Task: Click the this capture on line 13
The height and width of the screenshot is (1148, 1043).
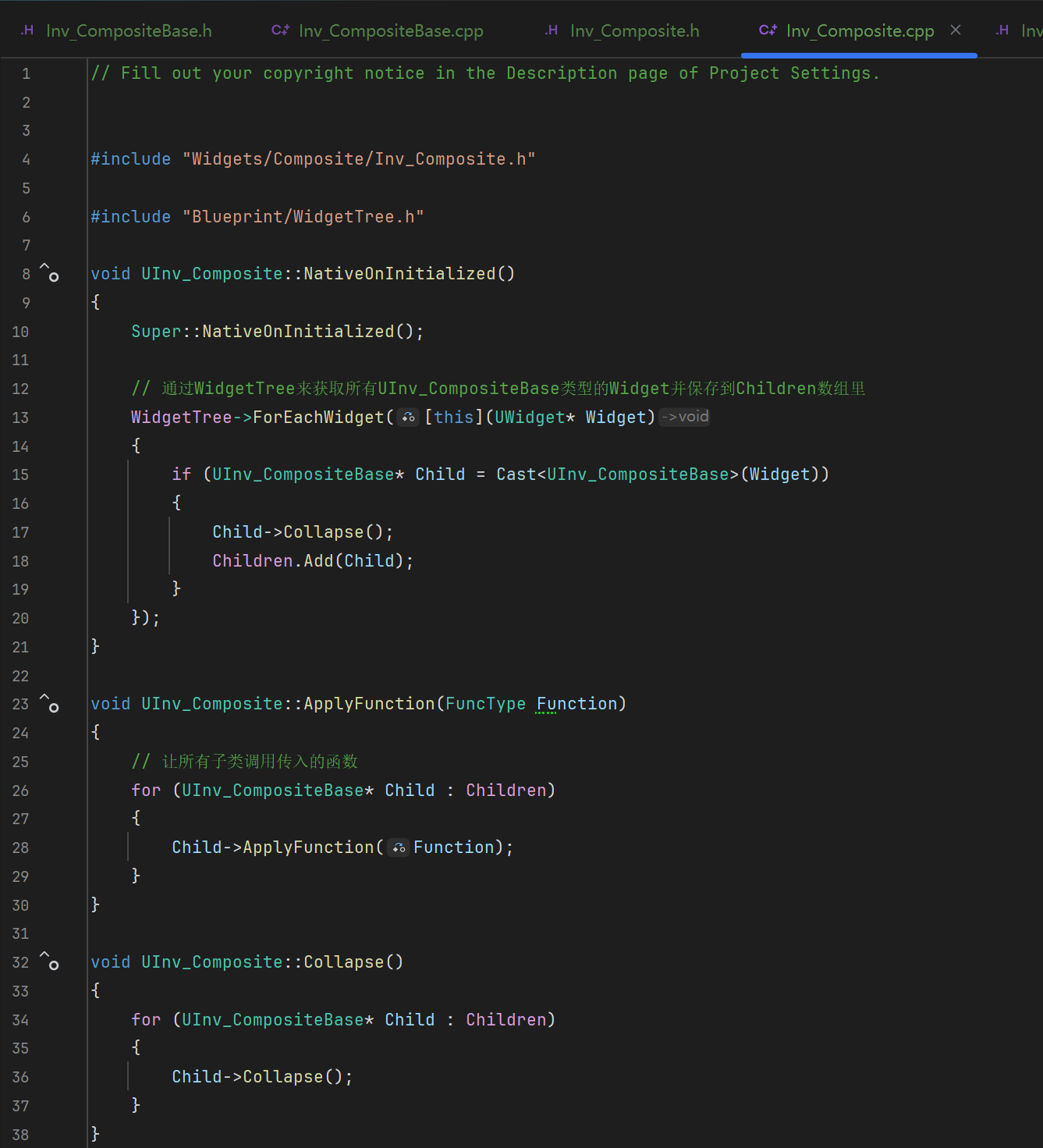Action: [x=454, y=418]
